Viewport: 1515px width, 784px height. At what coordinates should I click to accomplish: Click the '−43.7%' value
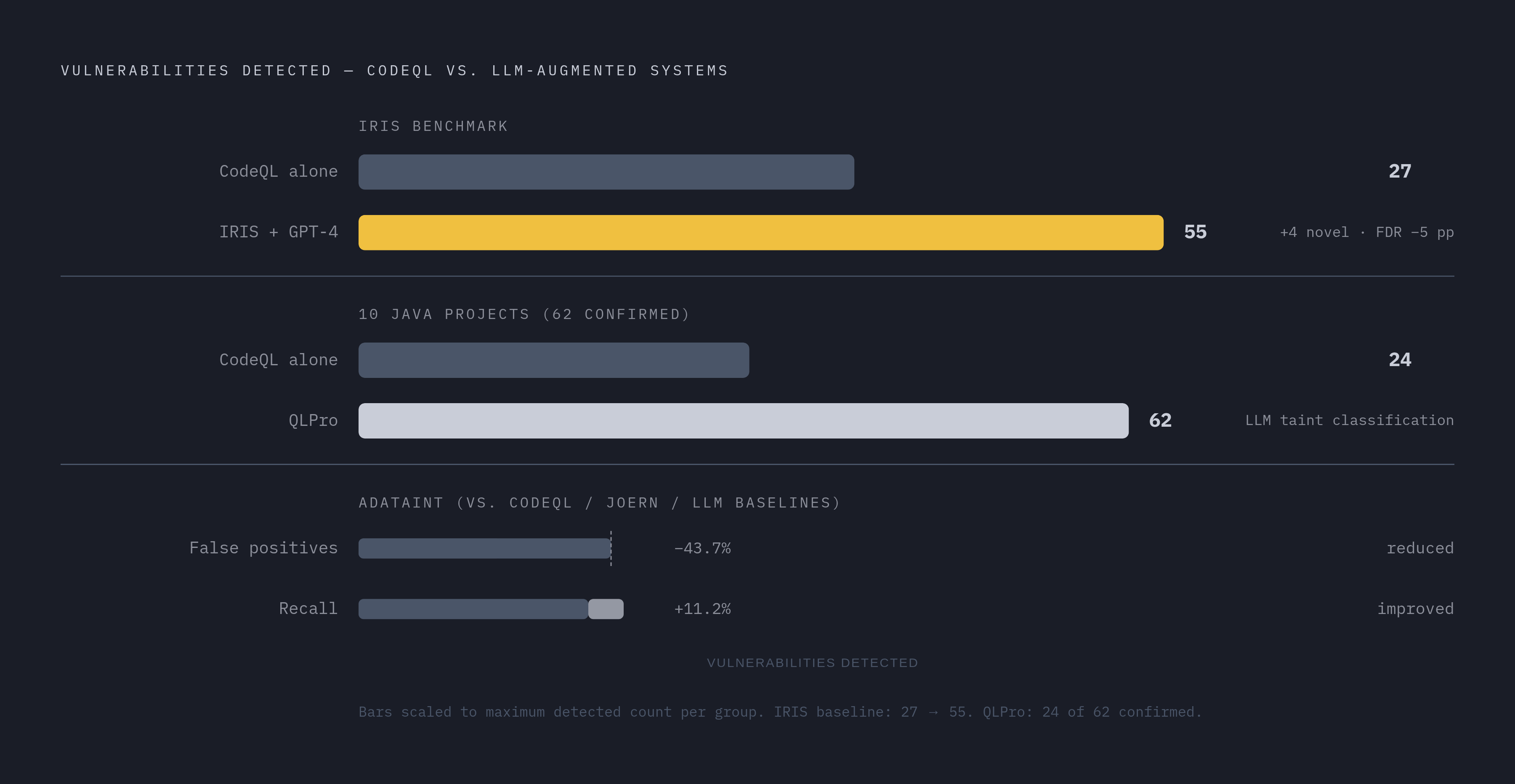(x=702, y=548)
